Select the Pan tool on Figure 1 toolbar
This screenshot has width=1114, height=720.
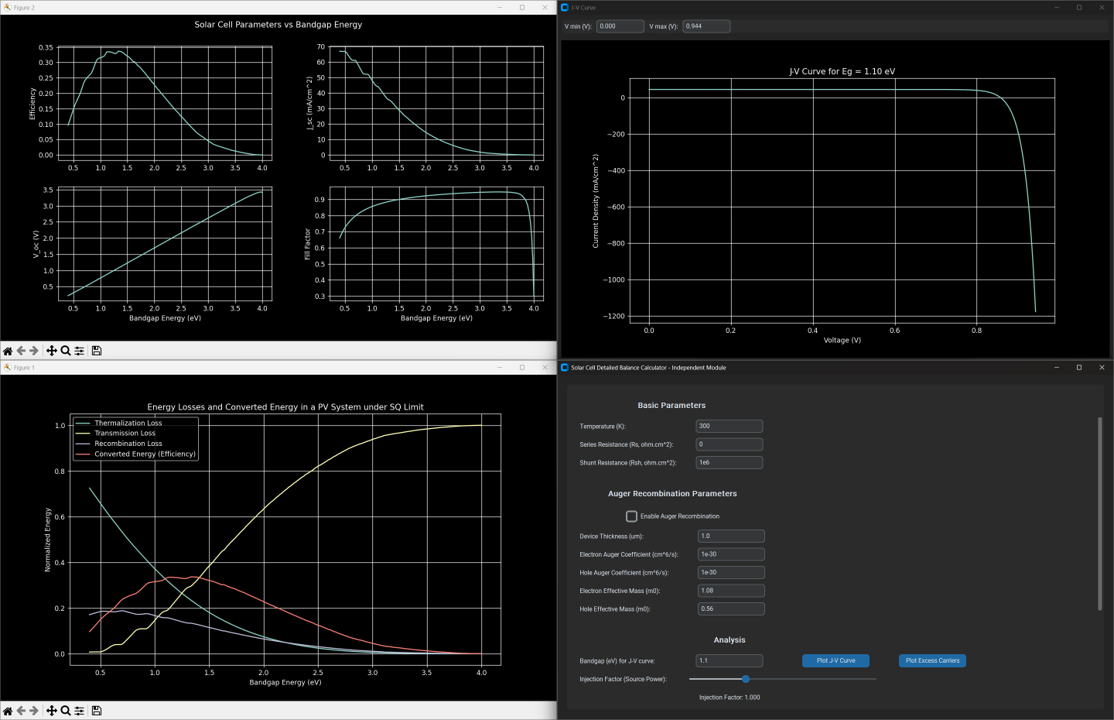point(50,710)
